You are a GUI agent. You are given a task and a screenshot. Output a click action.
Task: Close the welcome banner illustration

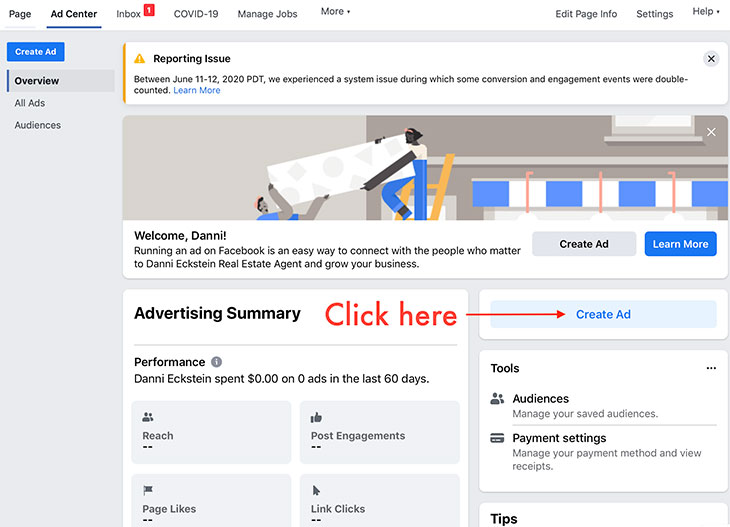711,132
